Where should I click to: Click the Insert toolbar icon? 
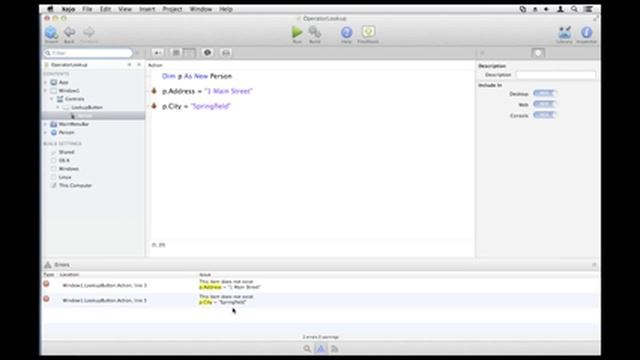pyautogui.click(x=51, y=34)
